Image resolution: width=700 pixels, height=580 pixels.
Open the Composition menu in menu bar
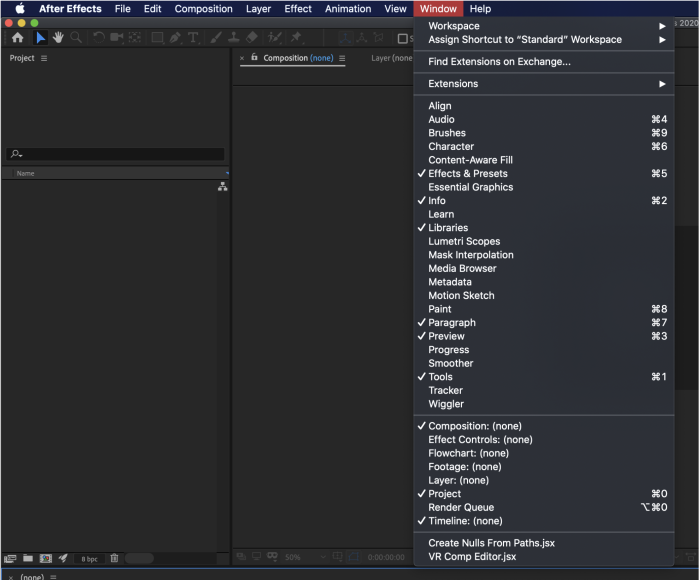tap(204, 8)
